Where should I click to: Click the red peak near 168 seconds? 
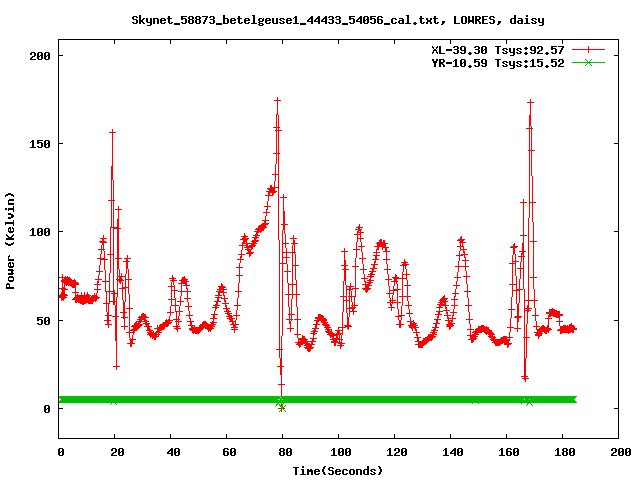pyautogui.click(x=530, y=102)
